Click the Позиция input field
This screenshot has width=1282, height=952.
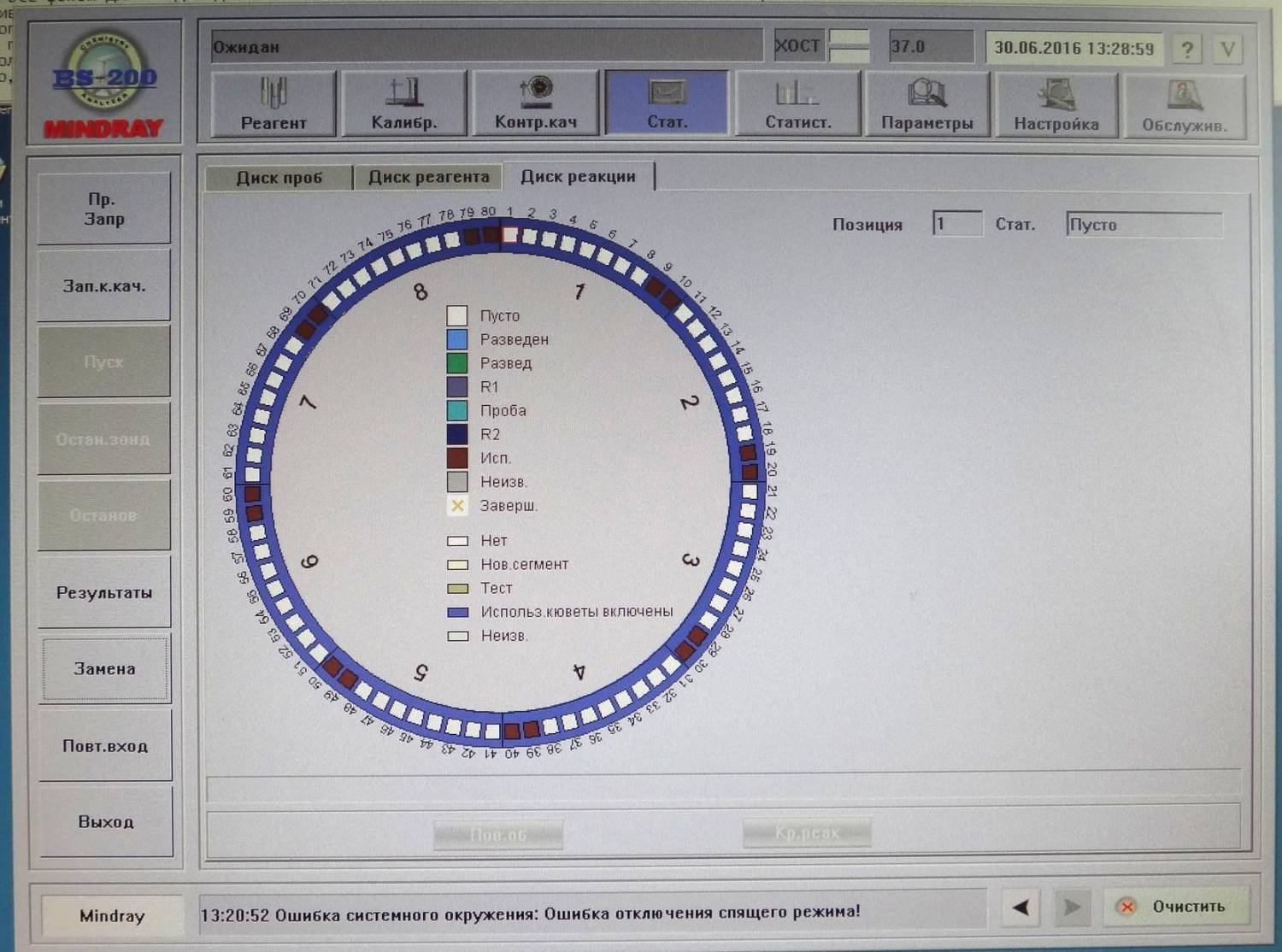click(x=956, y=224)
